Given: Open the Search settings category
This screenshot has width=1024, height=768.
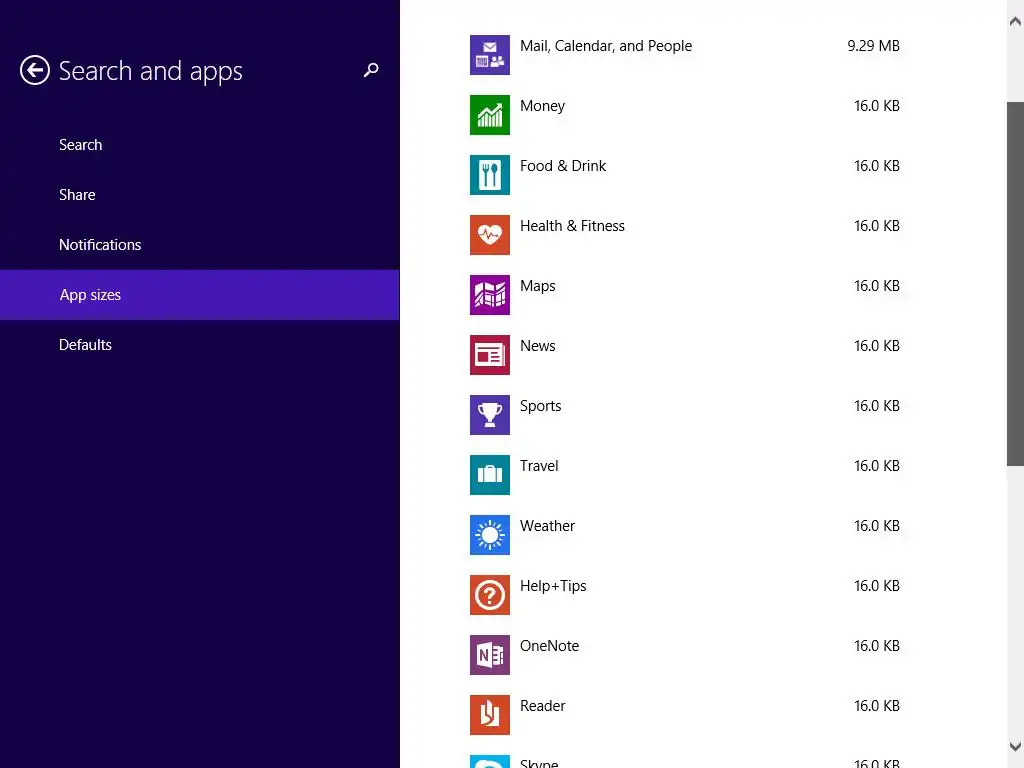Looking at the screenshot, I should pos(200,145).
